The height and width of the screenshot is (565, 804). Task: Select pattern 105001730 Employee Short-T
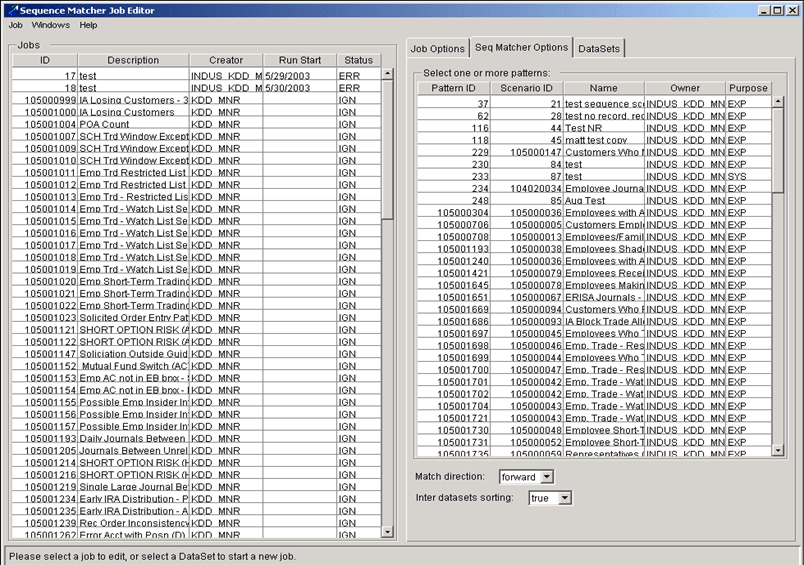click(x=594, y=430)
